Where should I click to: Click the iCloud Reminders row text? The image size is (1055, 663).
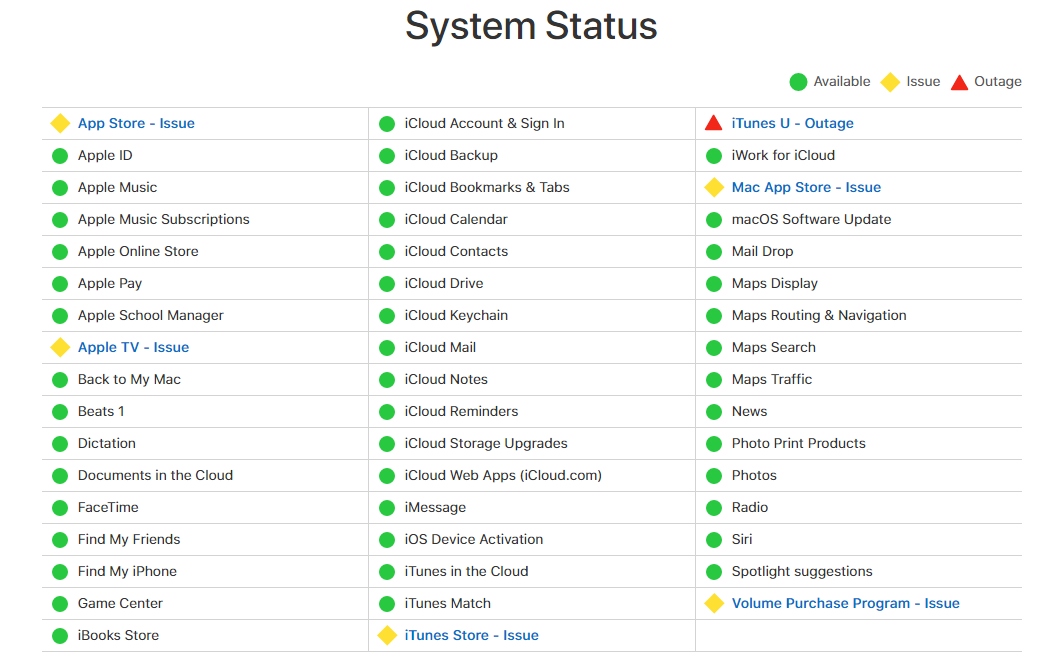click(x=462, y=411)
